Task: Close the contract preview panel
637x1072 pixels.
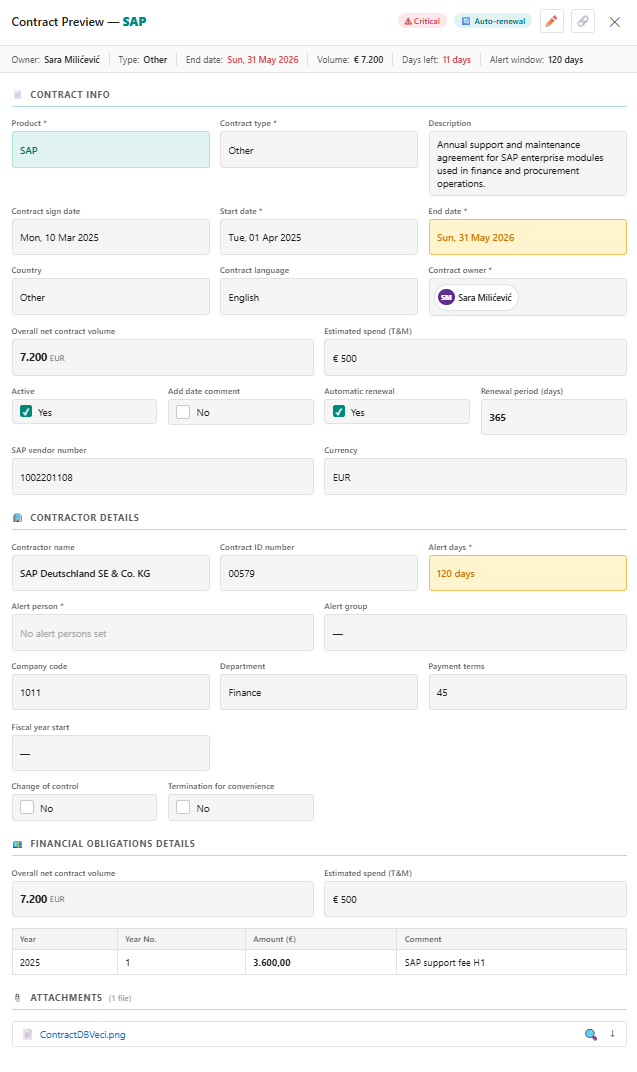Action: click(x=614, y=22)
